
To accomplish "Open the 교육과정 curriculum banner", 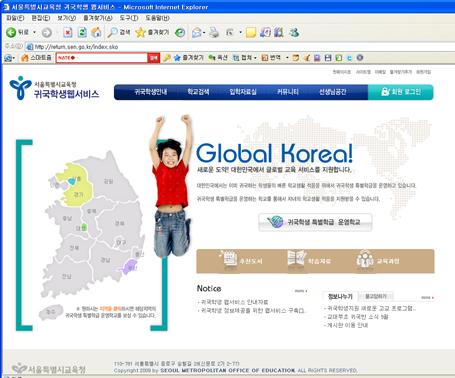I will [x=378, y=261].
